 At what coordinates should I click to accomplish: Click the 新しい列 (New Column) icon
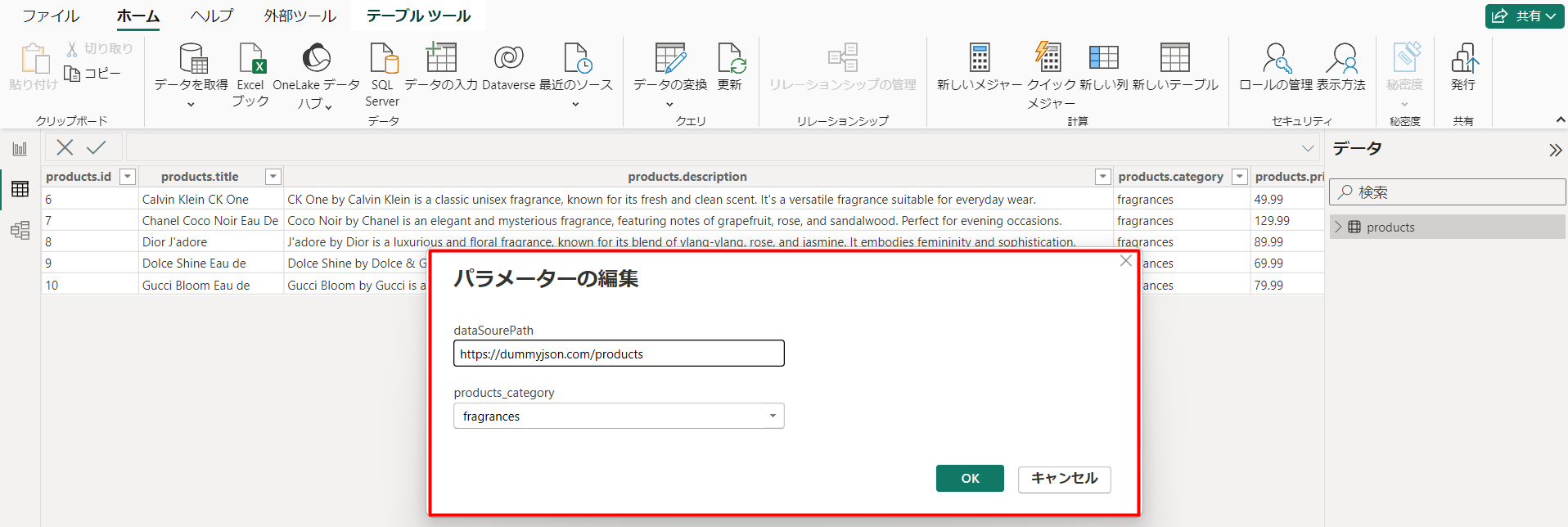click(x=1103, y=60)
